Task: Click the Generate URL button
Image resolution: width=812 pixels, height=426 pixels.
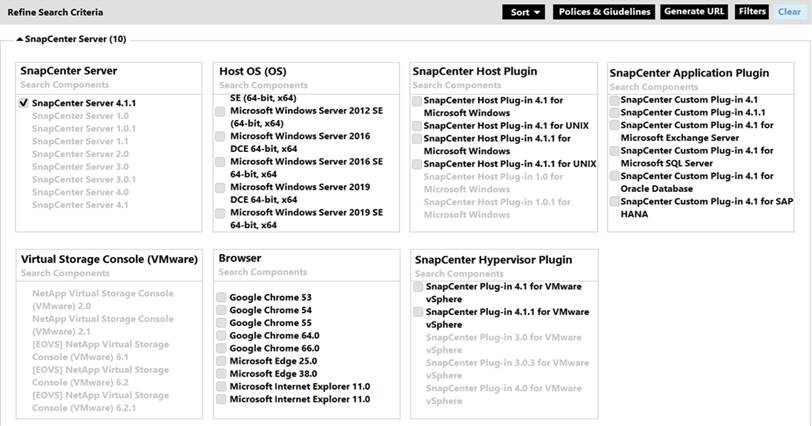Action: coord(694,12)
